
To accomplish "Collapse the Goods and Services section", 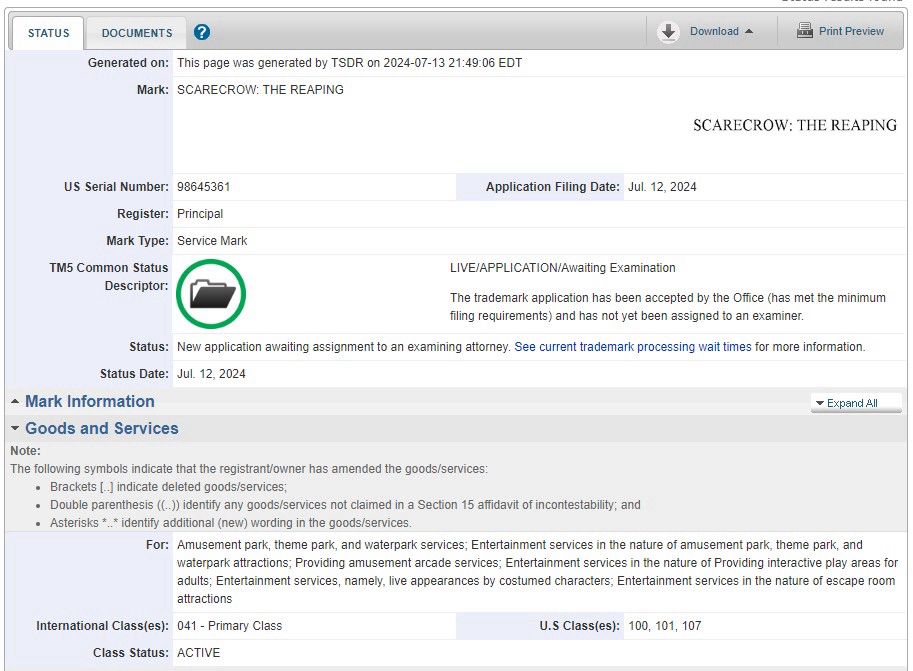I will [101, 428].
